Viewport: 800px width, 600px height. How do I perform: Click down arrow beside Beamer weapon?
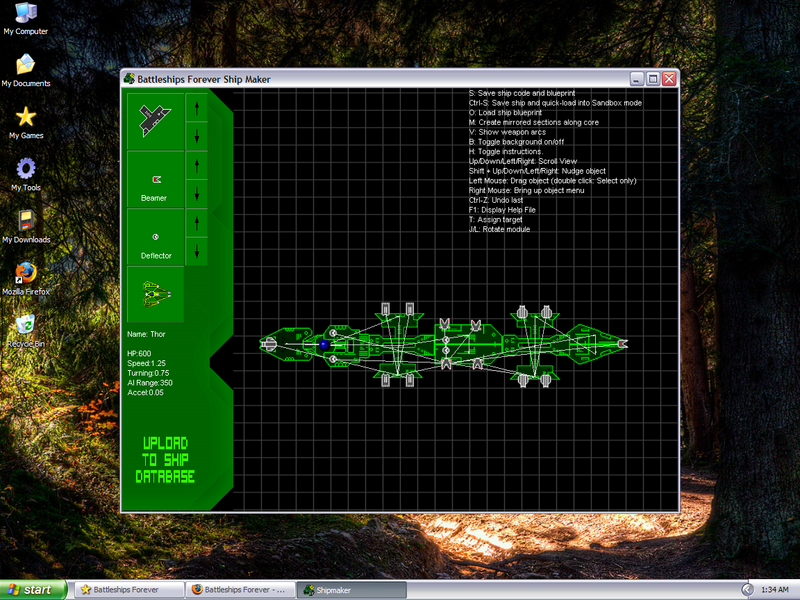click(x=197, y=194)
